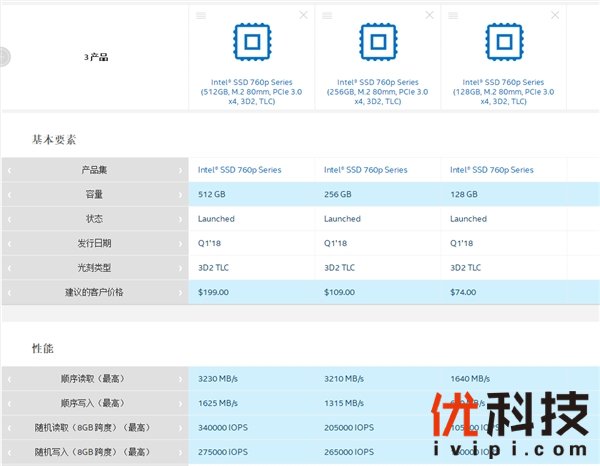Image resolution: width=600 pixels, height=466 pixels.
Task: Click right arrow on 建议的客户价格 row
Action: pos(181,293)
